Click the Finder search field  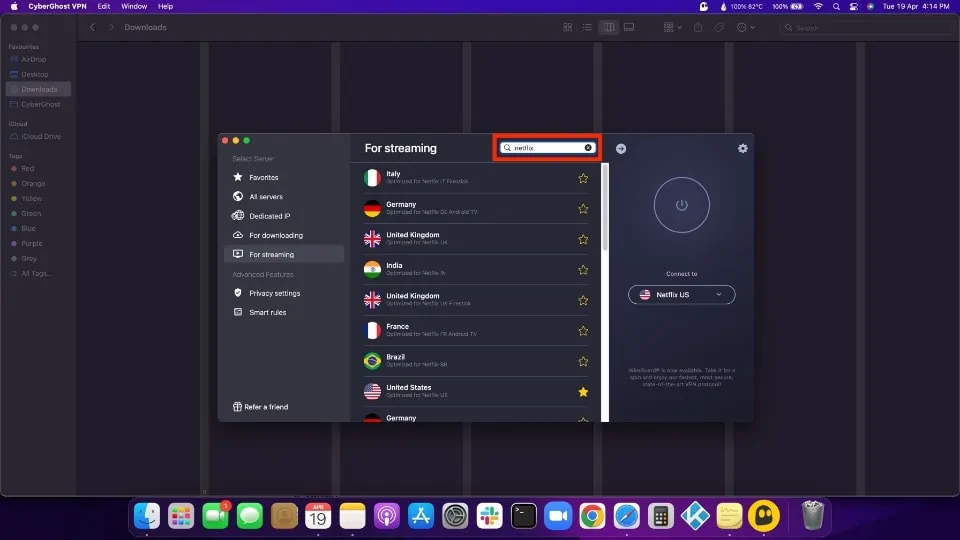pyautogui.click(x=866, y=28)
